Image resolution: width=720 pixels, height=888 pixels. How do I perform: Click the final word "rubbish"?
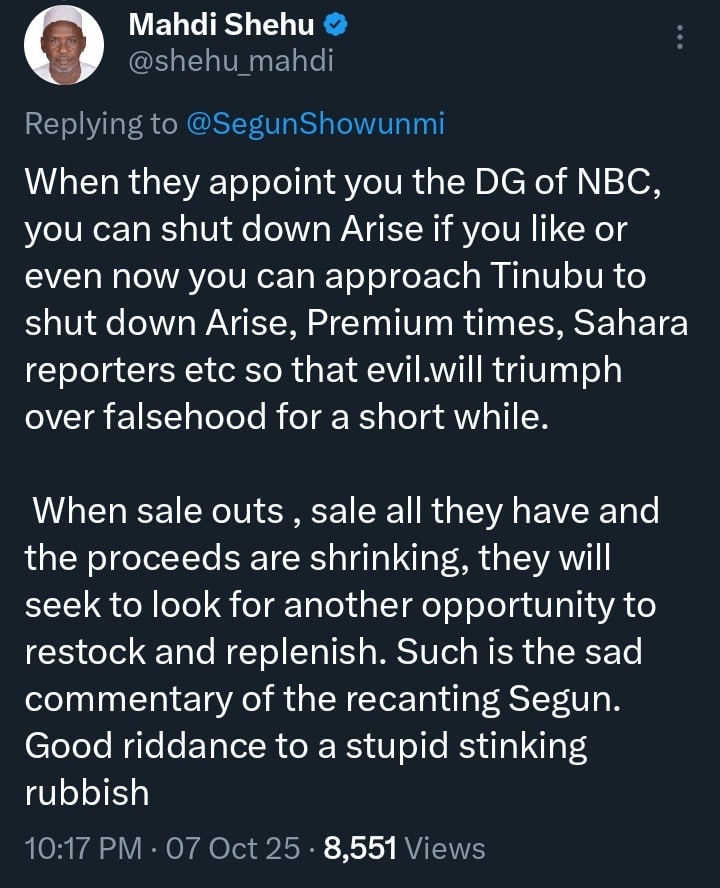[87, 792]
